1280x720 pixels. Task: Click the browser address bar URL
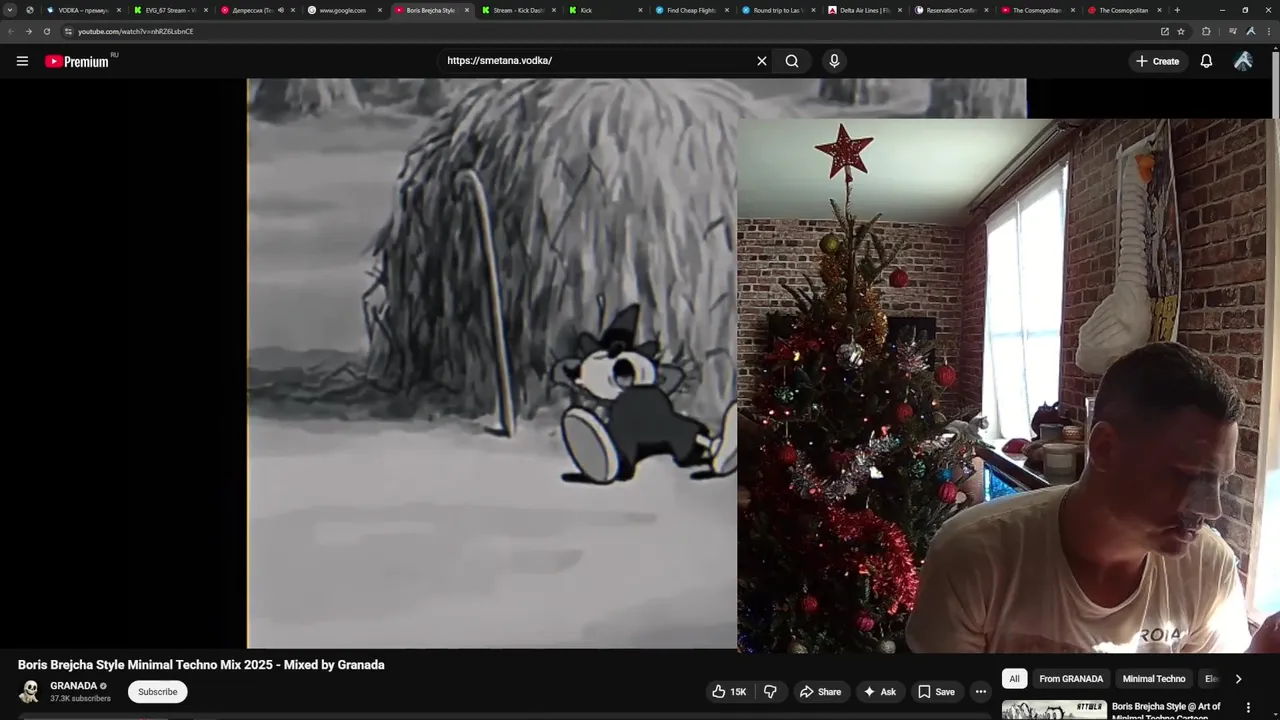tap(136, 31)
